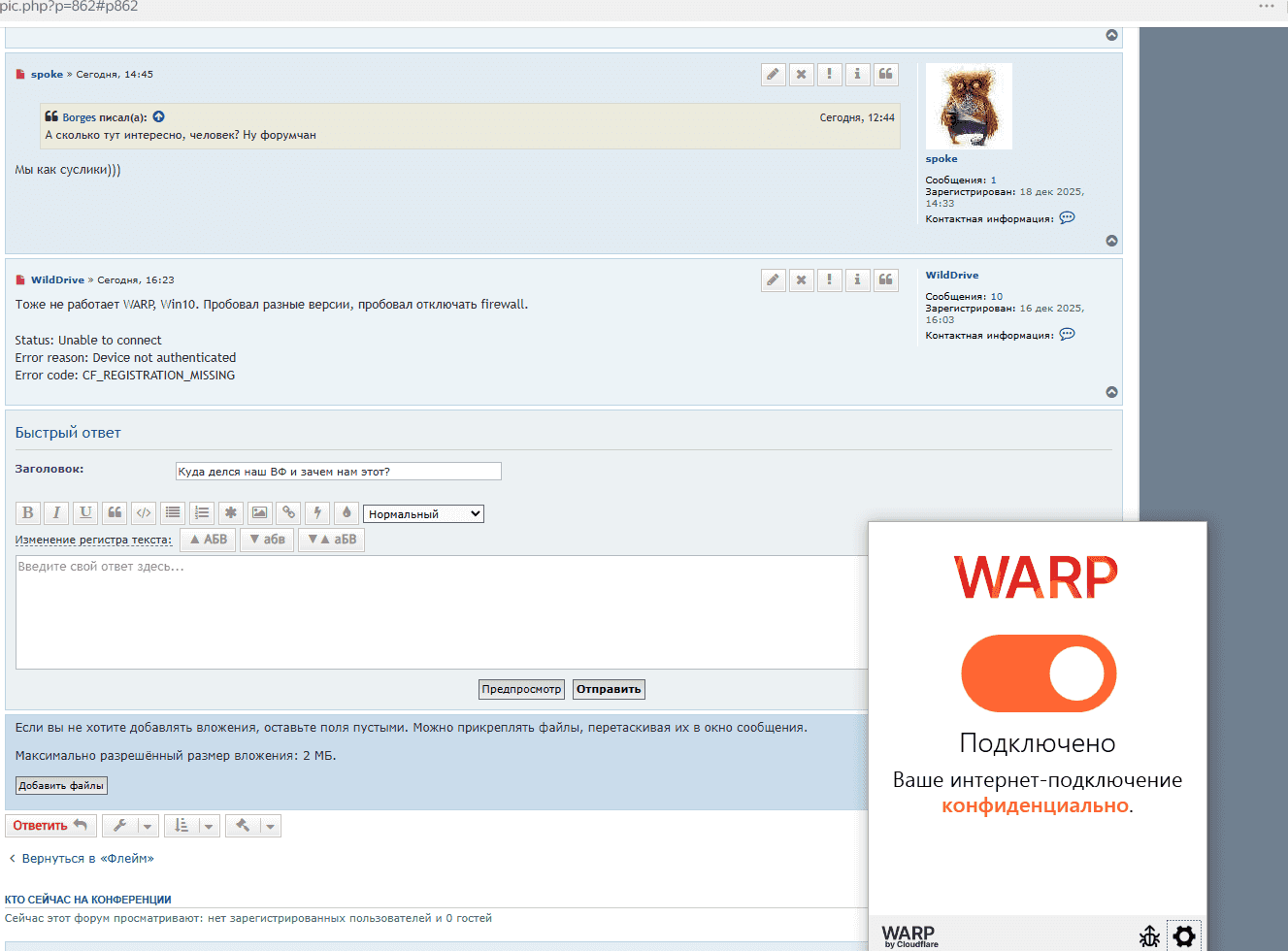The image size is (1288, 951).
Task: Apply bold formatting in quick reply
Action: [28, 513]
